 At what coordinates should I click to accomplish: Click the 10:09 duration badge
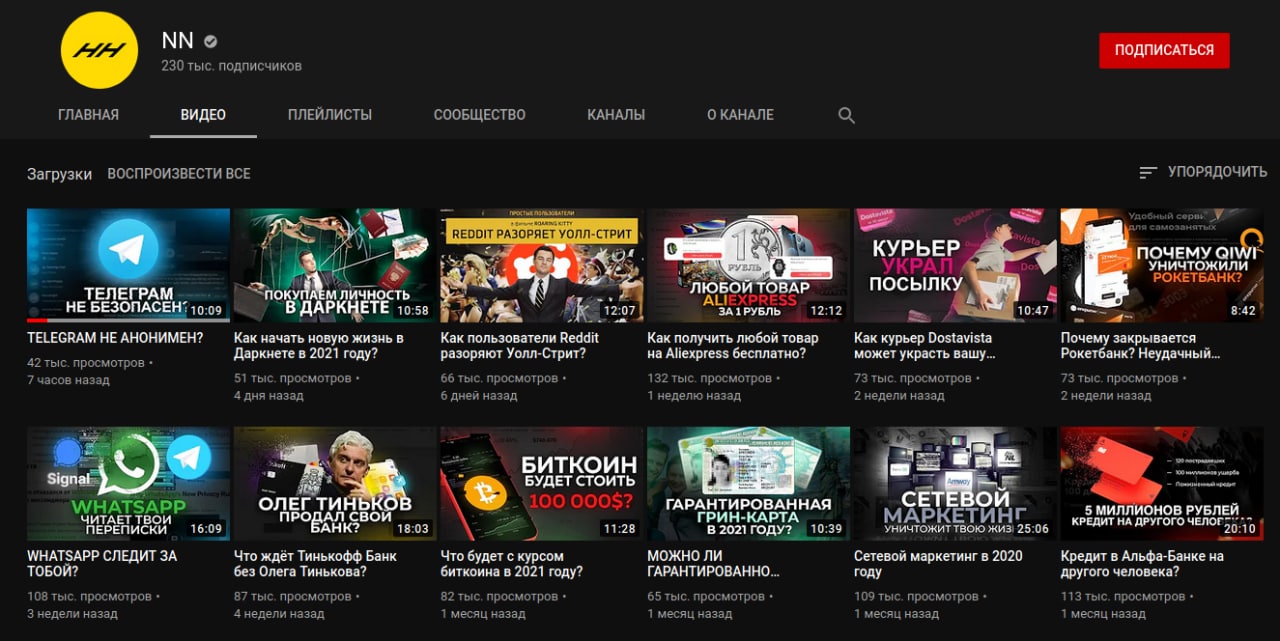coord(206,311)
